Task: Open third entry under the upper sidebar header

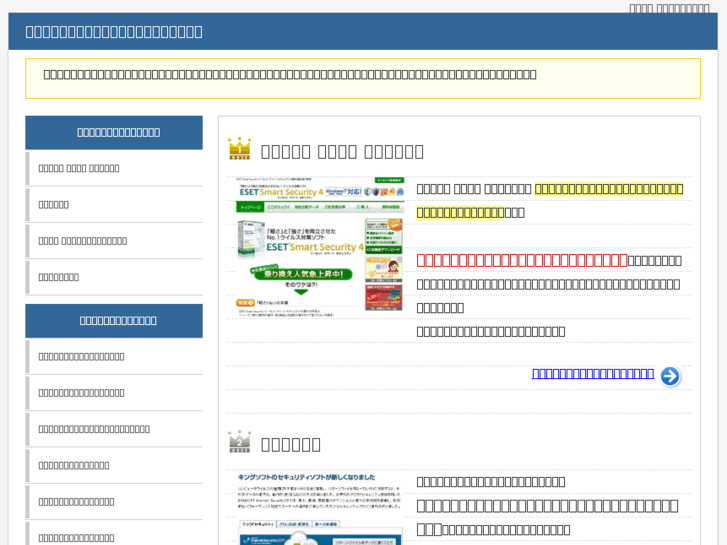Action: [114, 241]
